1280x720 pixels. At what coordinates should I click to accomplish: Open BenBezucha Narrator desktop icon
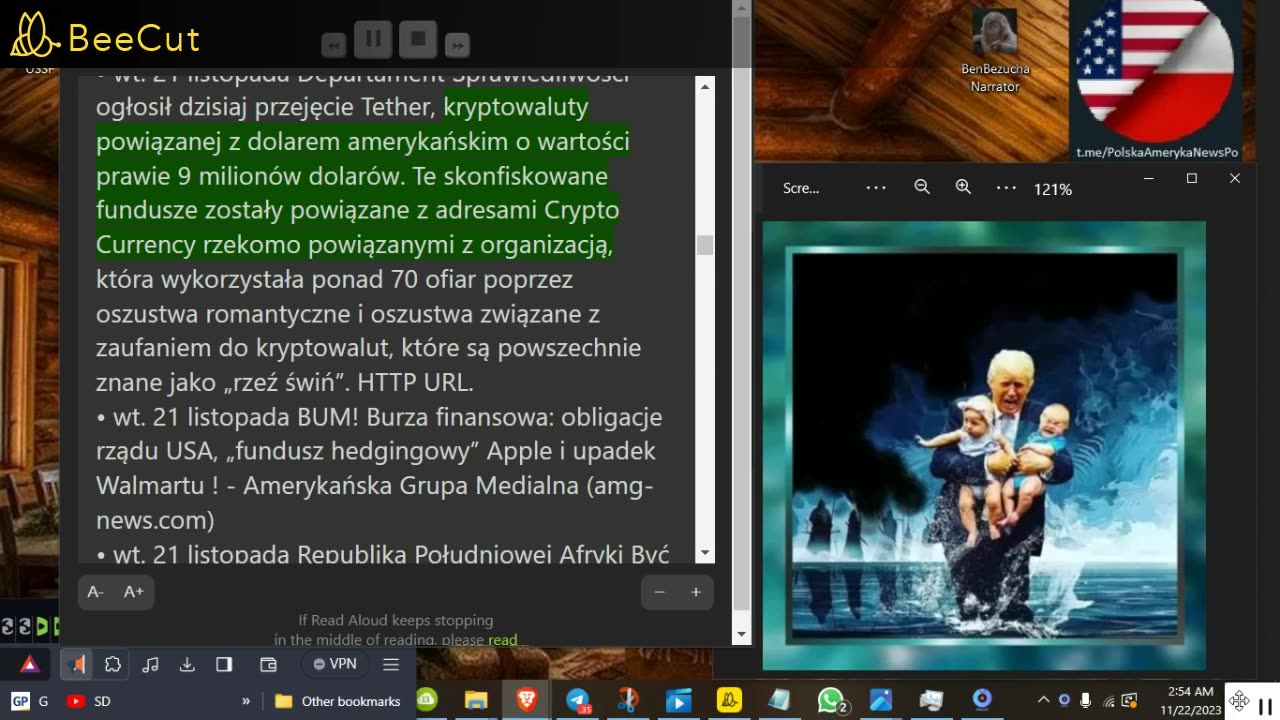pos(994,50)
